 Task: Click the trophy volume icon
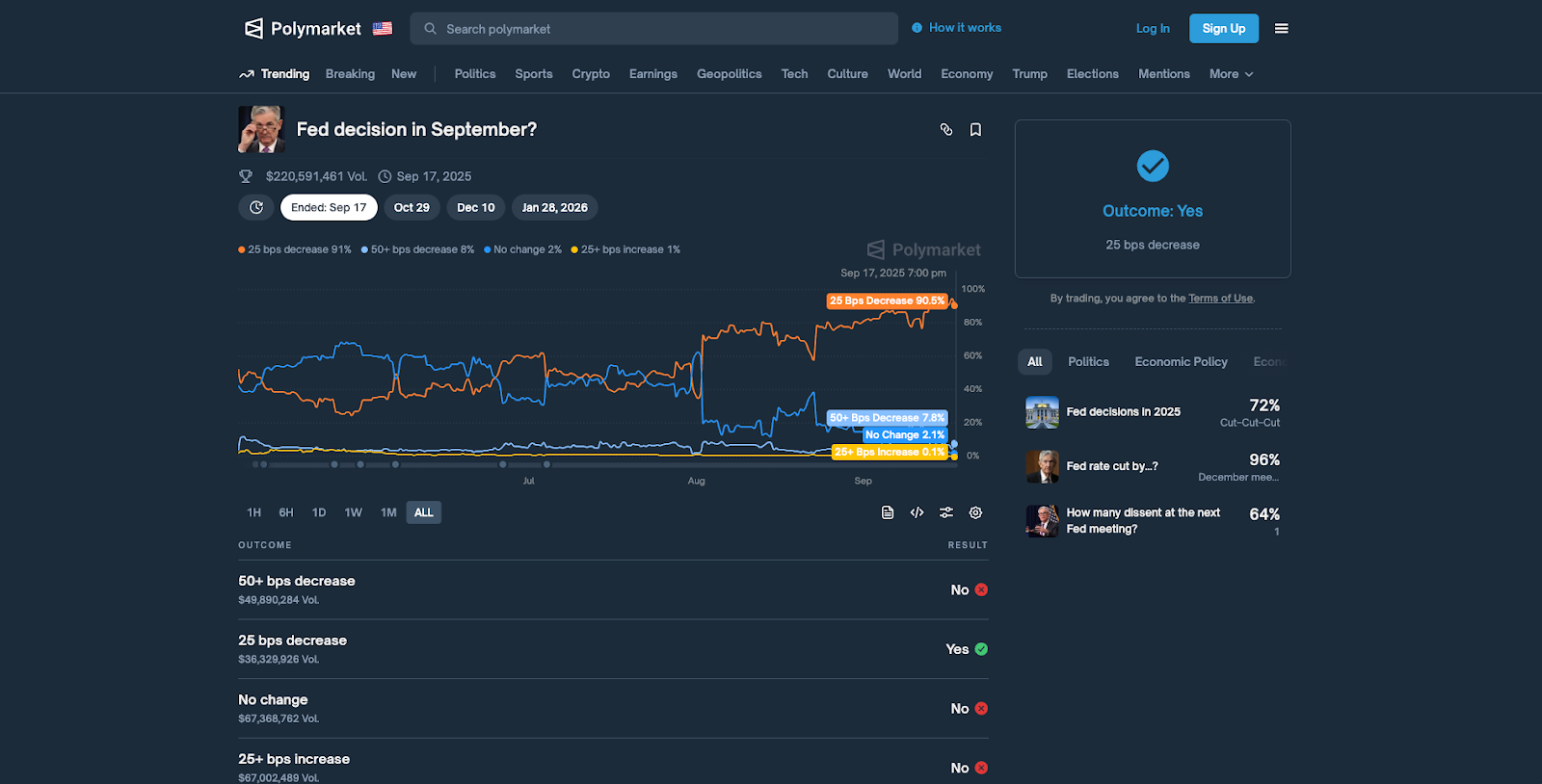[x=246, y=176]
